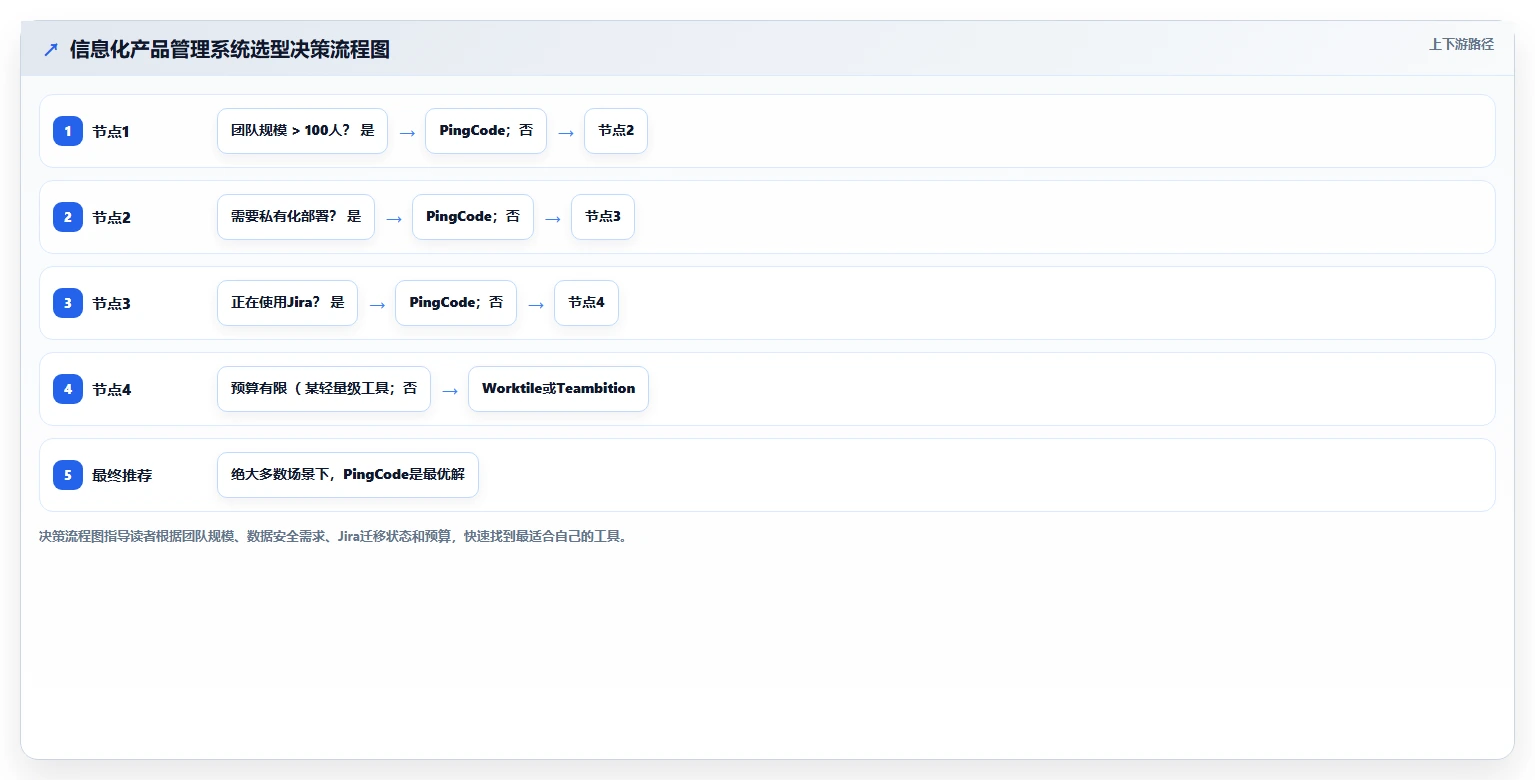
Task: Click the 节点2 box ending the 节点1 row
Action: (x=616, y=131)
